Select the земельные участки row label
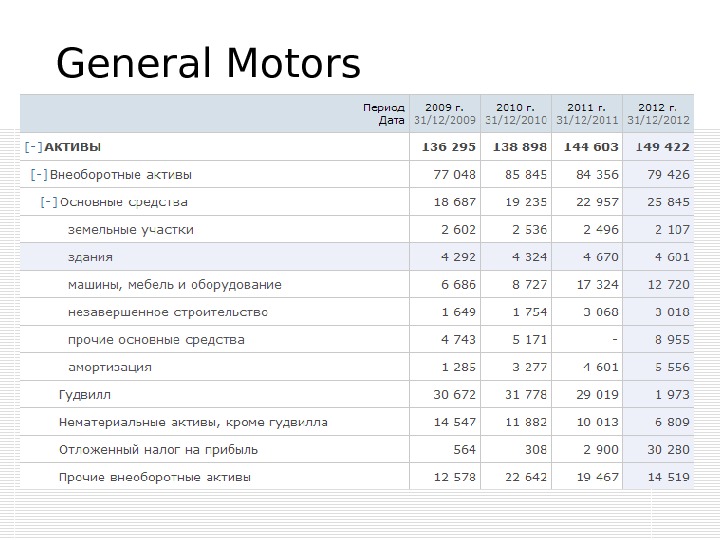The height and width of the screenshot is (540, 720). tap(130, 230)
